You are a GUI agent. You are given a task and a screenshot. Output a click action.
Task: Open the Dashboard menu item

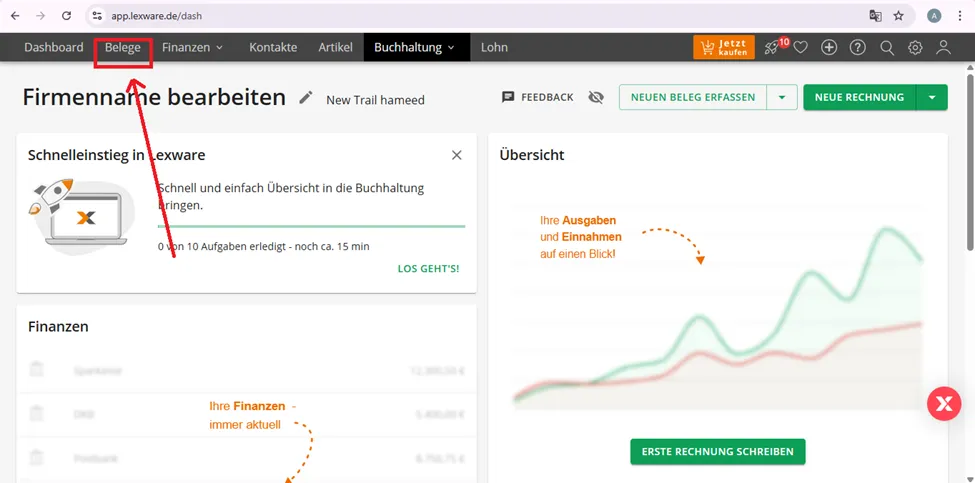pos(53,47)
